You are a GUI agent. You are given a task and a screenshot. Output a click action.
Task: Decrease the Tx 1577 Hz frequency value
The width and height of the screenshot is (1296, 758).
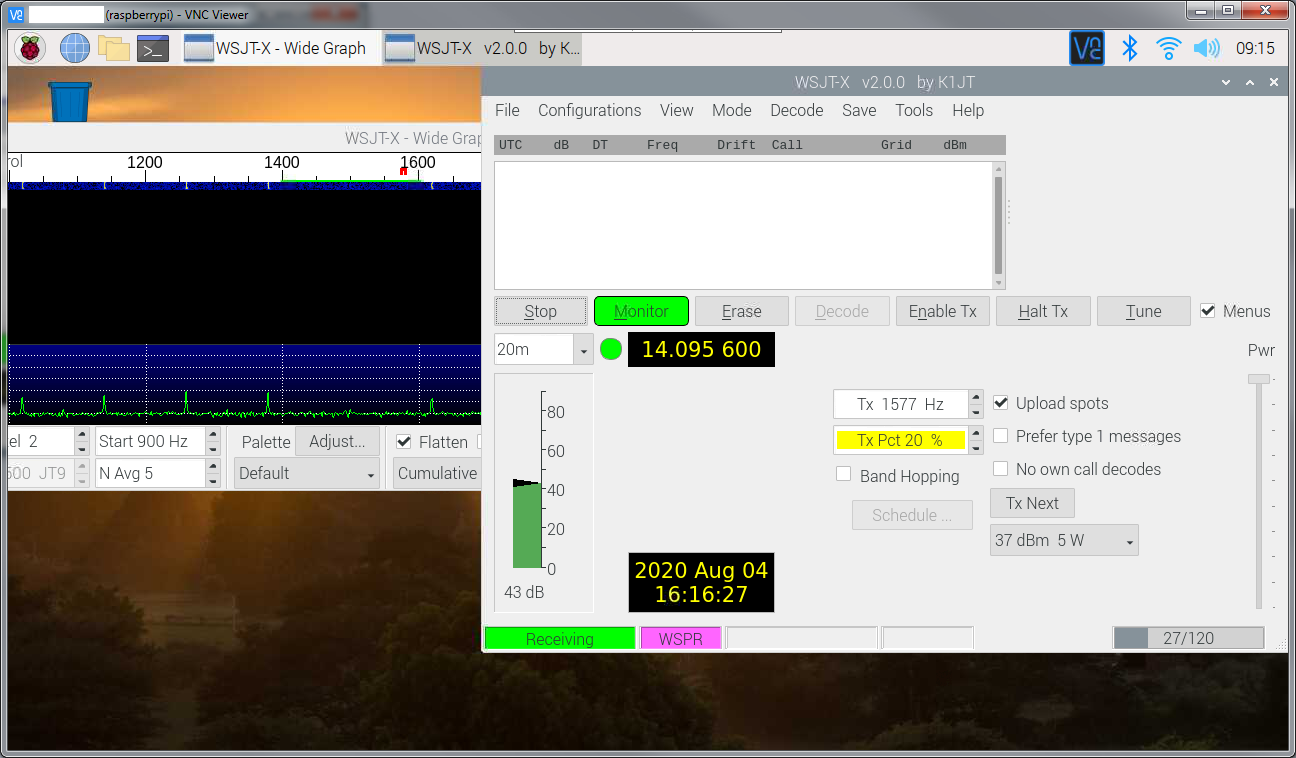tap(976, 411)
